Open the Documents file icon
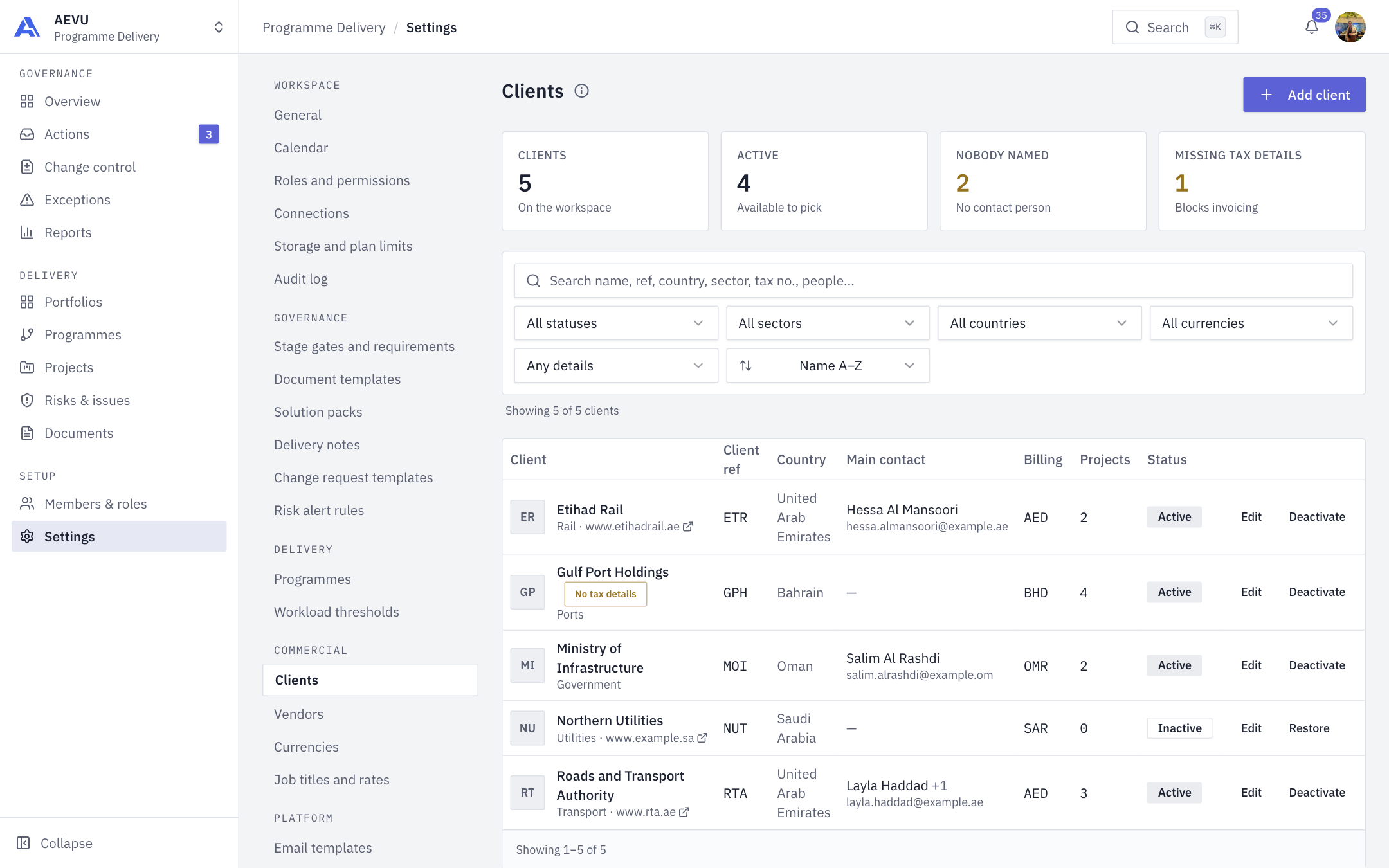Screen dimensions: 1389x868 click(x=27, y=433)
